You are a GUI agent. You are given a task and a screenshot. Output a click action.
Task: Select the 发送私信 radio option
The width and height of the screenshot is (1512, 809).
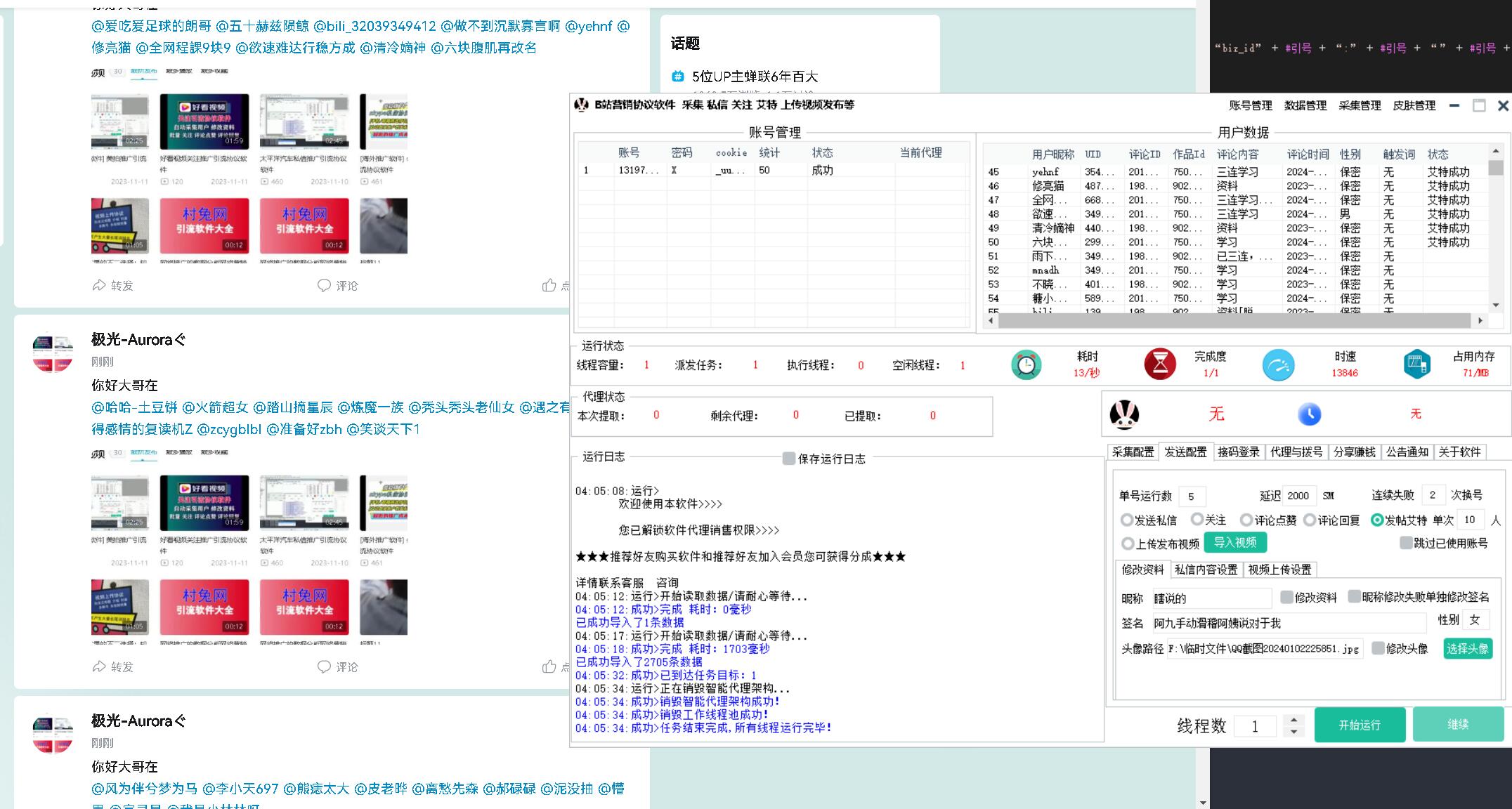pyautogui.click(x=1127, y=520)
